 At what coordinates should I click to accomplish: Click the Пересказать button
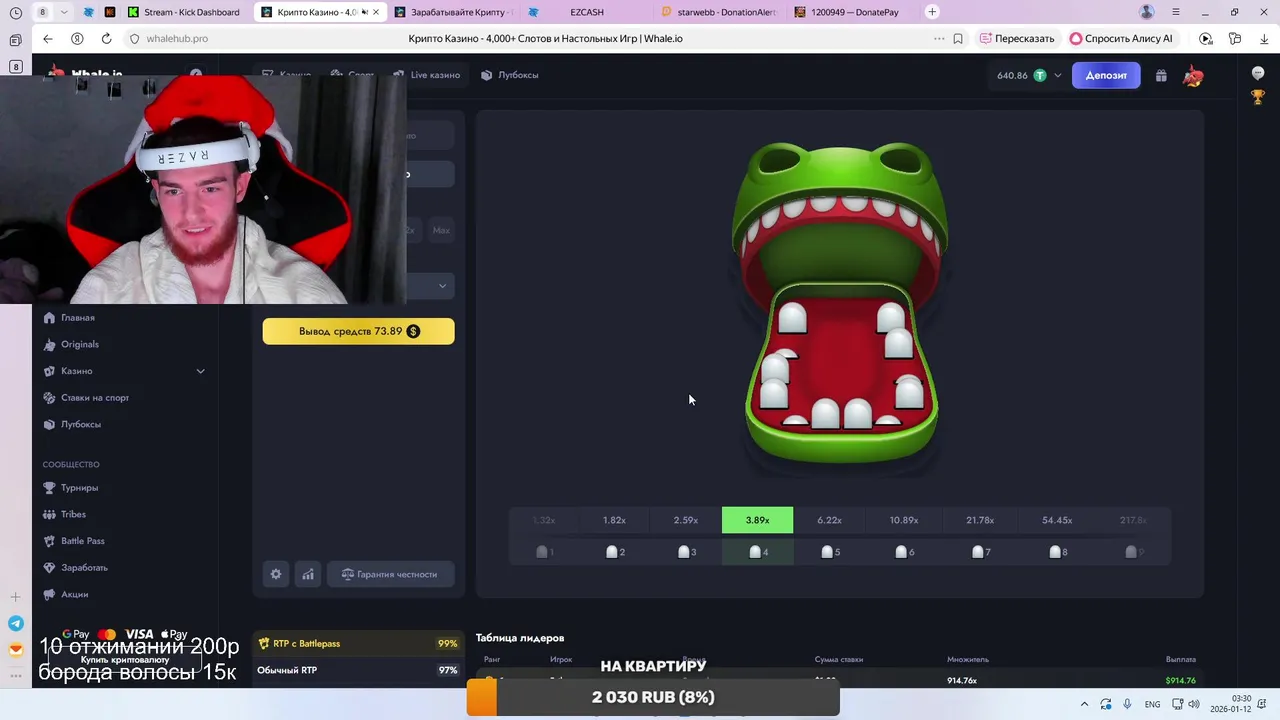(x=1017, y=38)
